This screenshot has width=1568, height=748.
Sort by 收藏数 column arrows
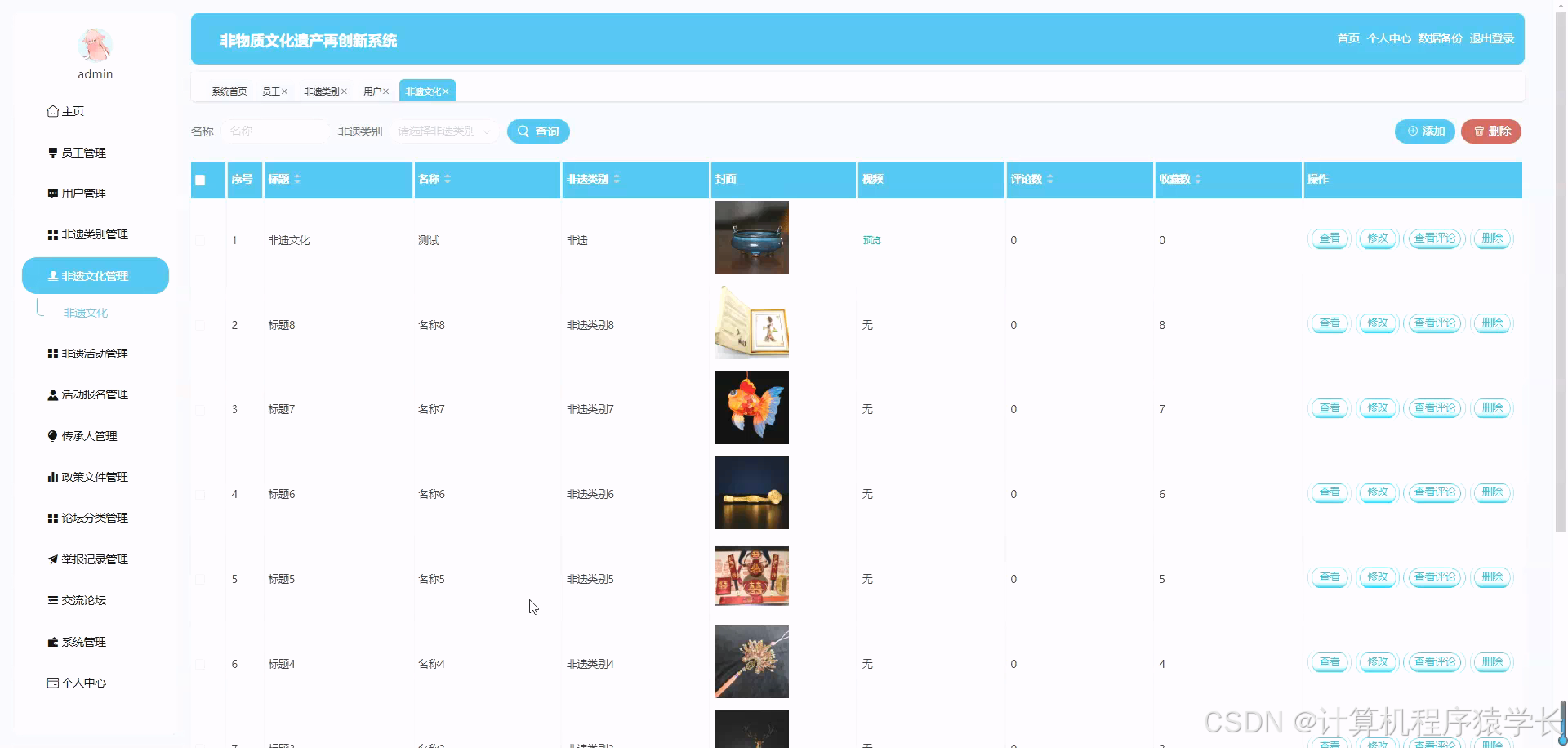click(1198, 179)
